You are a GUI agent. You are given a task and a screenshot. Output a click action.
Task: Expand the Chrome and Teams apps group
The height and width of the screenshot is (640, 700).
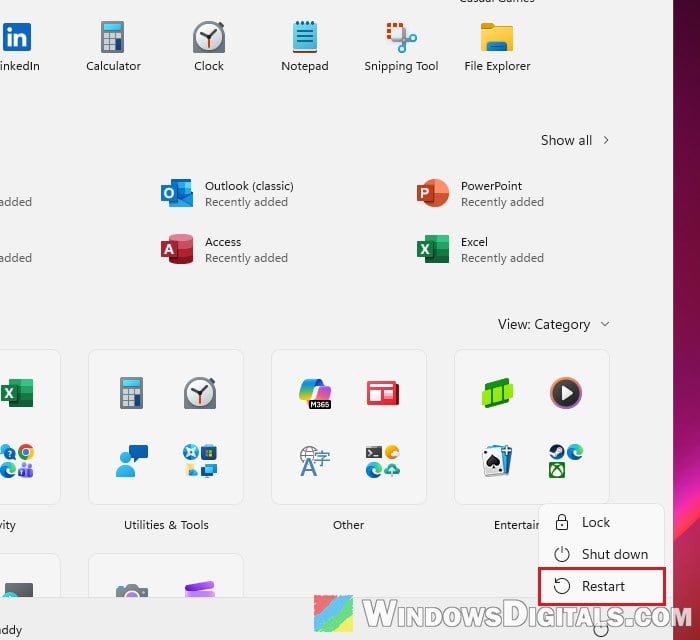pyautogui.click(x=17, y=461)
